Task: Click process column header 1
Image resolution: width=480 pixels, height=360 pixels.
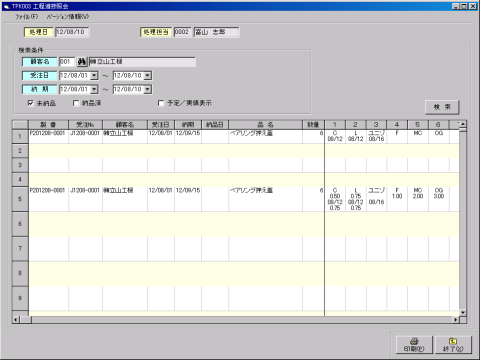Action: tap(335, 125)
